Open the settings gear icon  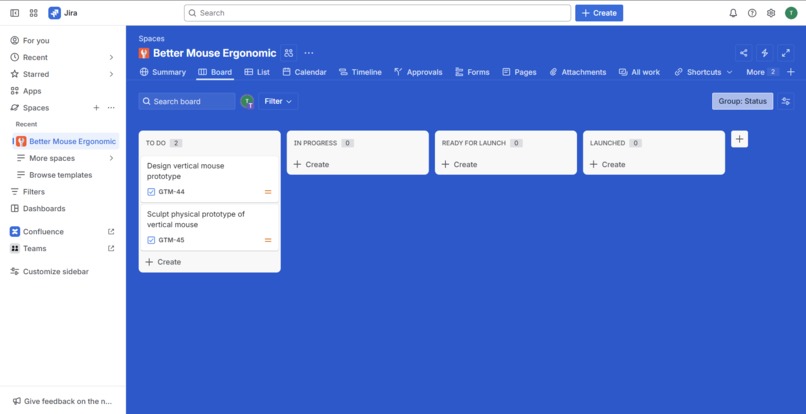coord(771,13)
